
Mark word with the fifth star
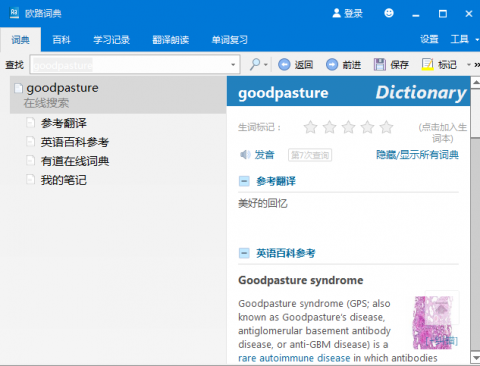click(387, 127)
